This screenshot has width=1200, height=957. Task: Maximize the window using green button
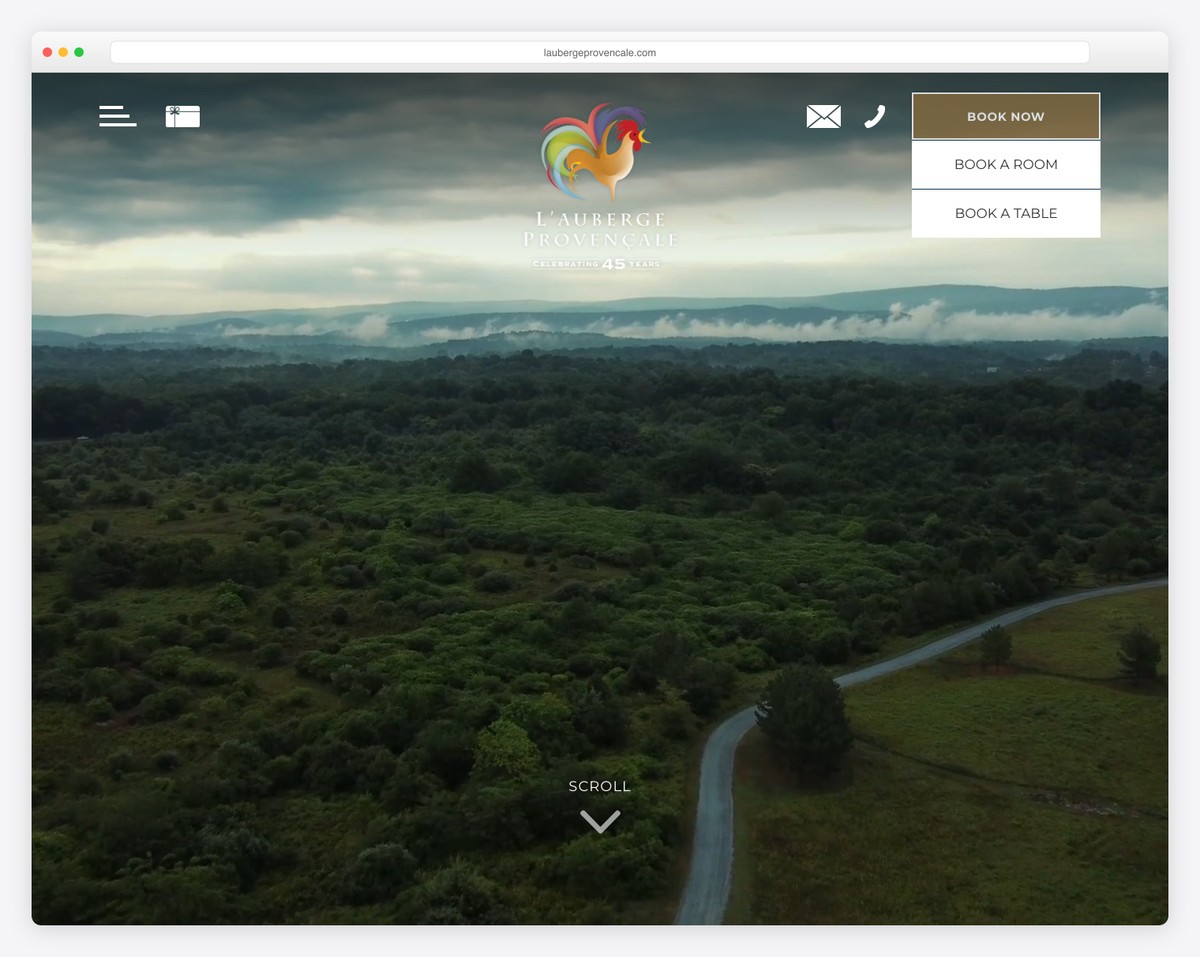coord(79,52)
